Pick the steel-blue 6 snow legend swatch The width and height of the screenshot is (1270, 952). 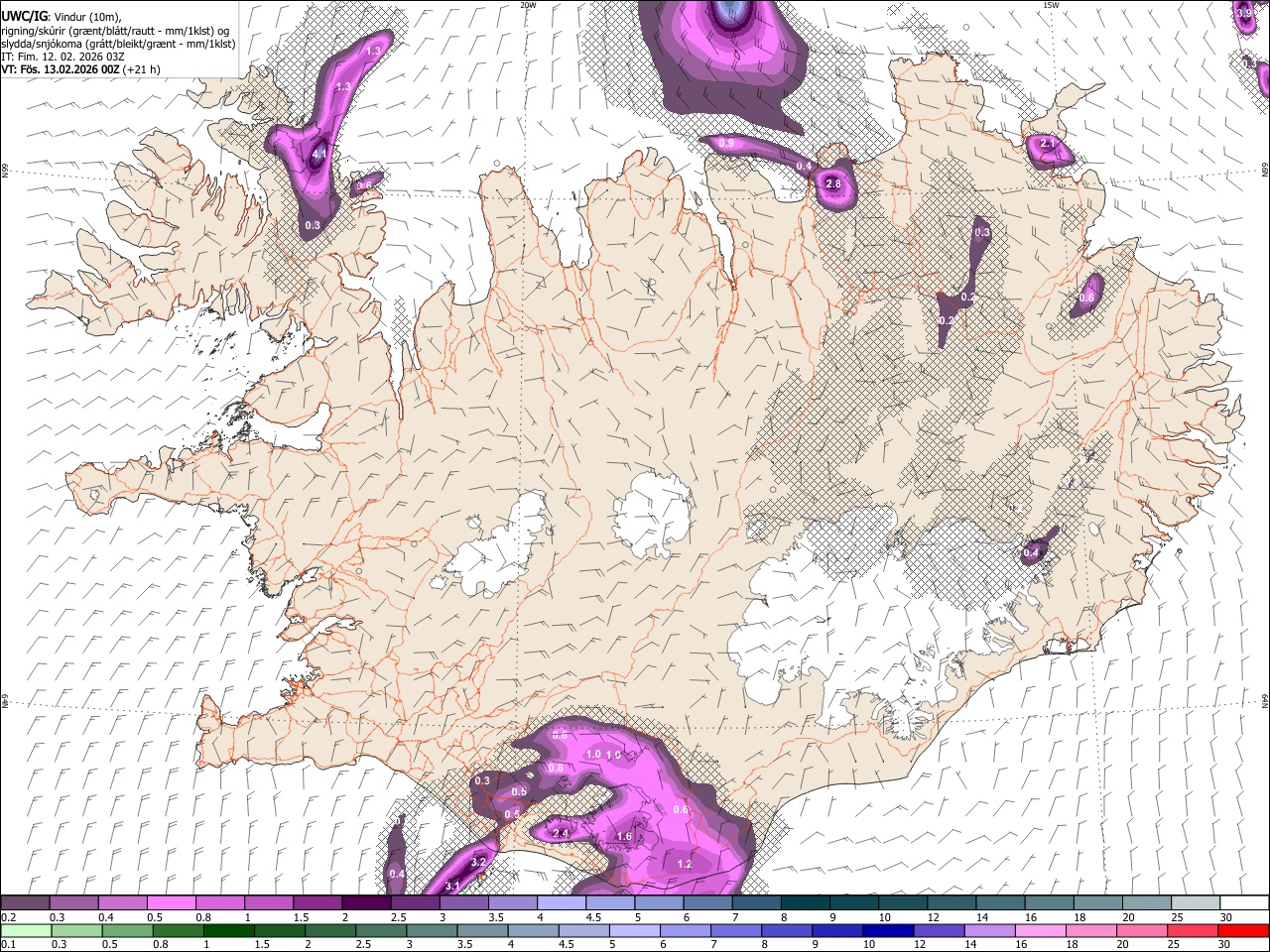(708, 902)
